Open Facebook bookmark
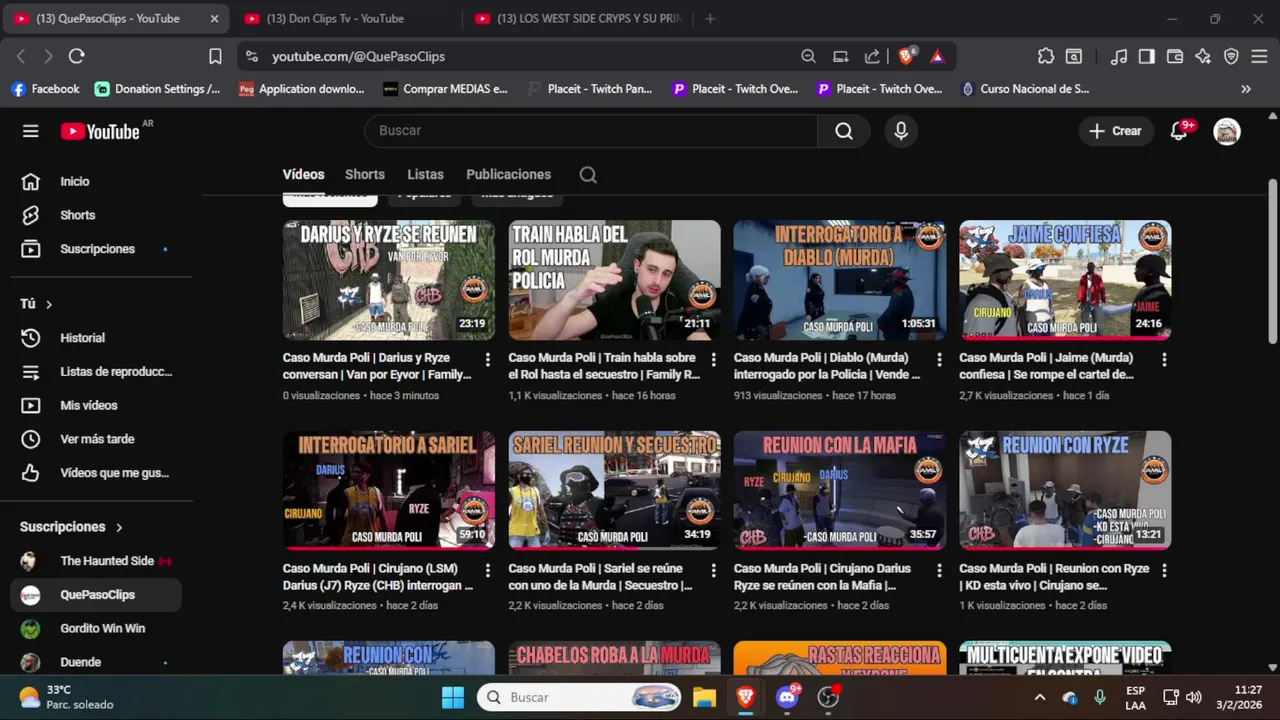Screen dimensions: 1280x720 [x=45, y=89]
